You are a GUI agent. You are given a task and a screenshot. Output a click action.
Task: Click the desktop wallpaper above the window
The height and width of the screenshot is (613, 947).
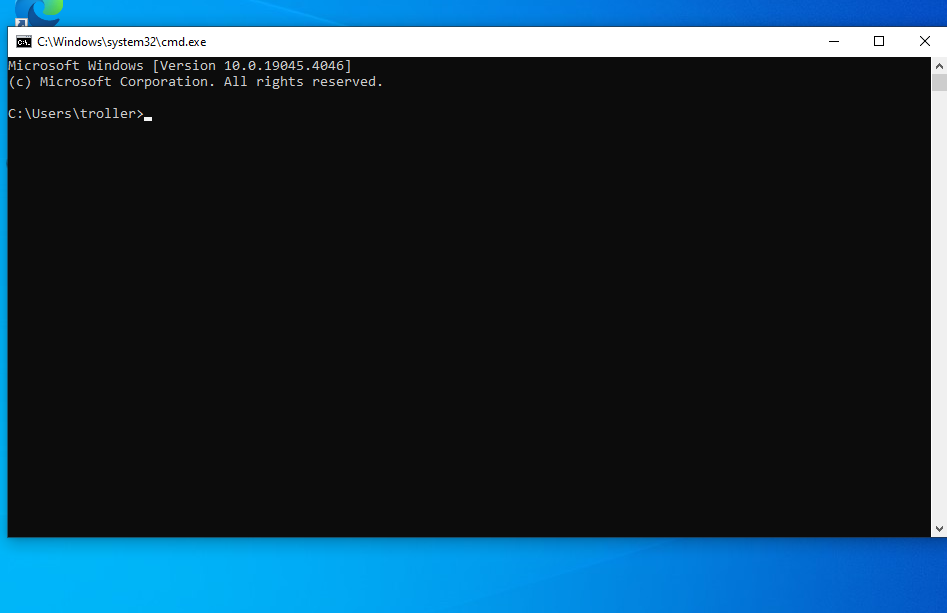(x=500, y=12)
